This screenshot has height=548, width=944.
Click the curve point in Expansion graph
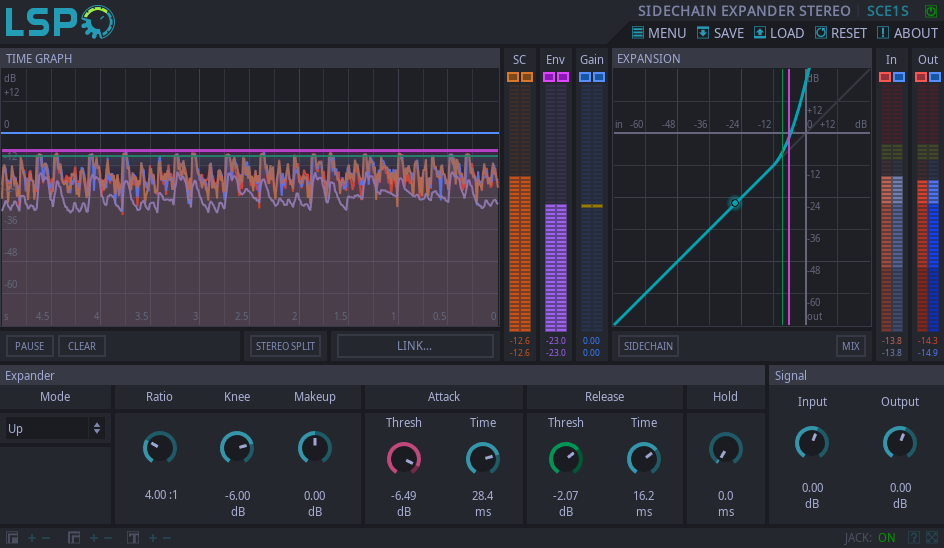tap(735, 203)
